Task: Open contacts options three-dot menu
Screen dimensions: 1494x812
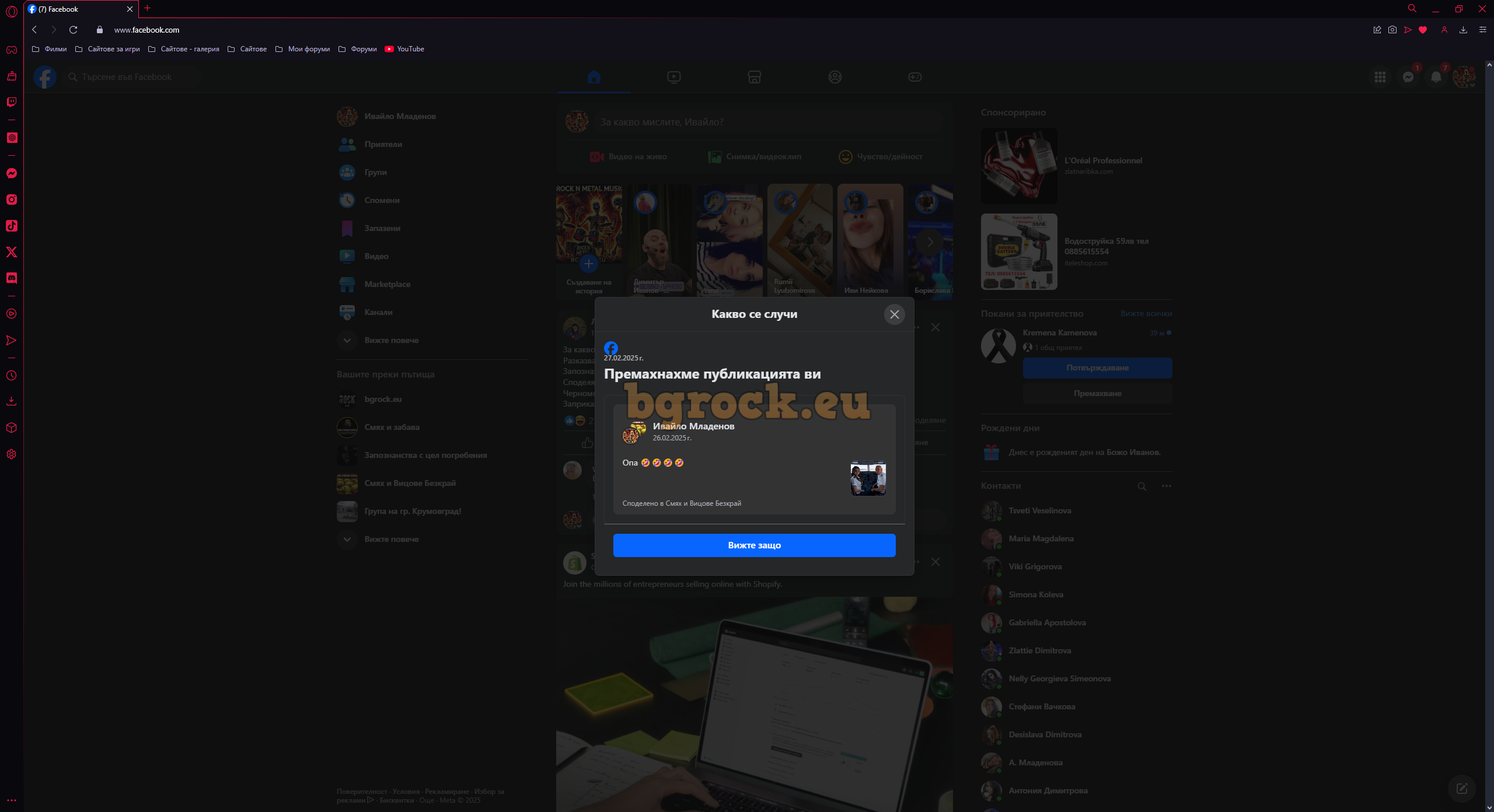Action: tap(1166, 486)
